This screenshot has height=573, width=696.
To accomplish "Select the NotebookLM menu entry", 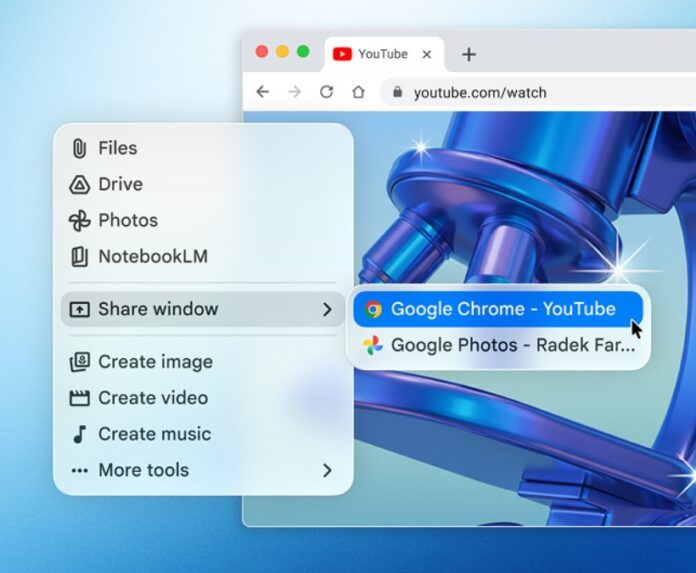I will [203, 257].
